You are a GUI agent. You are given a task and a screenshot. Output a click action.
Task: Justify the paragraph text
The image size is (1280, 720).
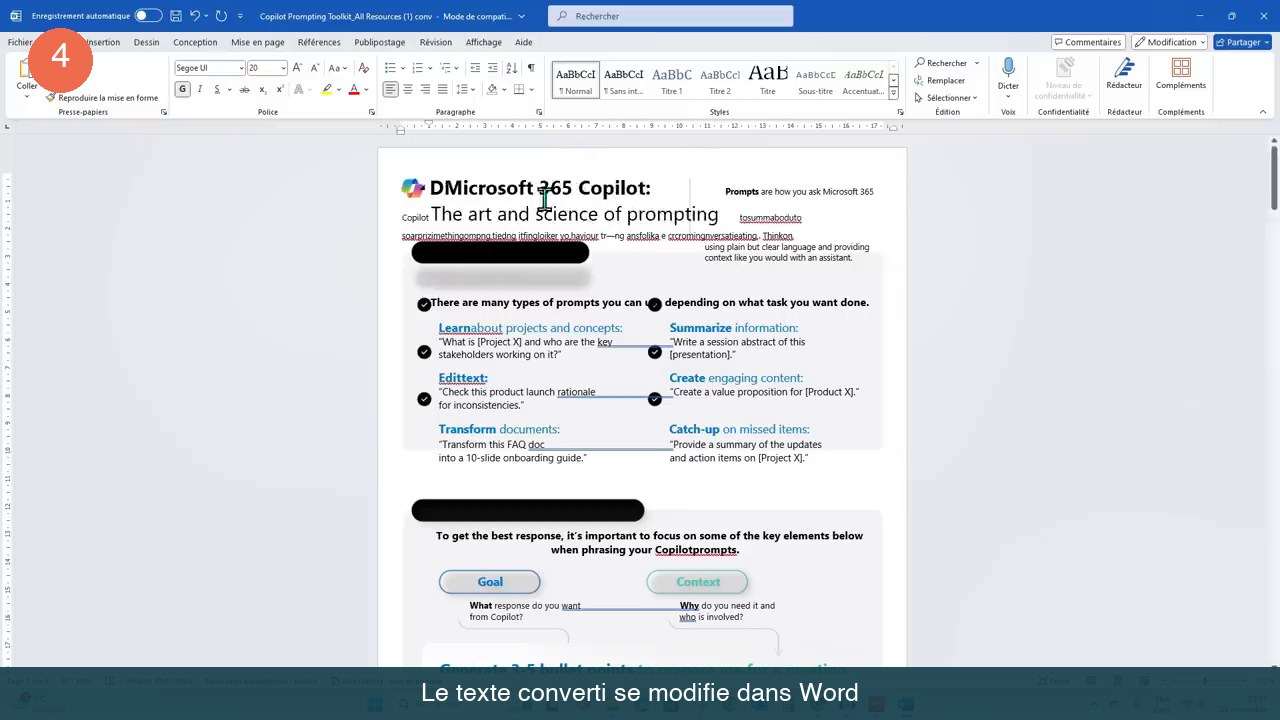tap(443, 89)
